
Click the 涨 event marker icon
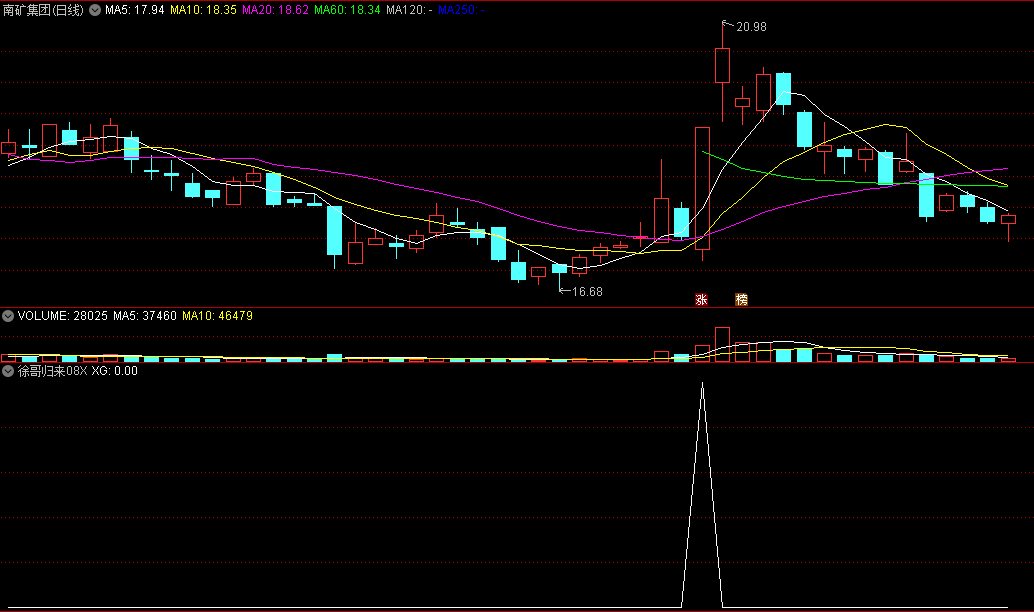tap(702, 299)
